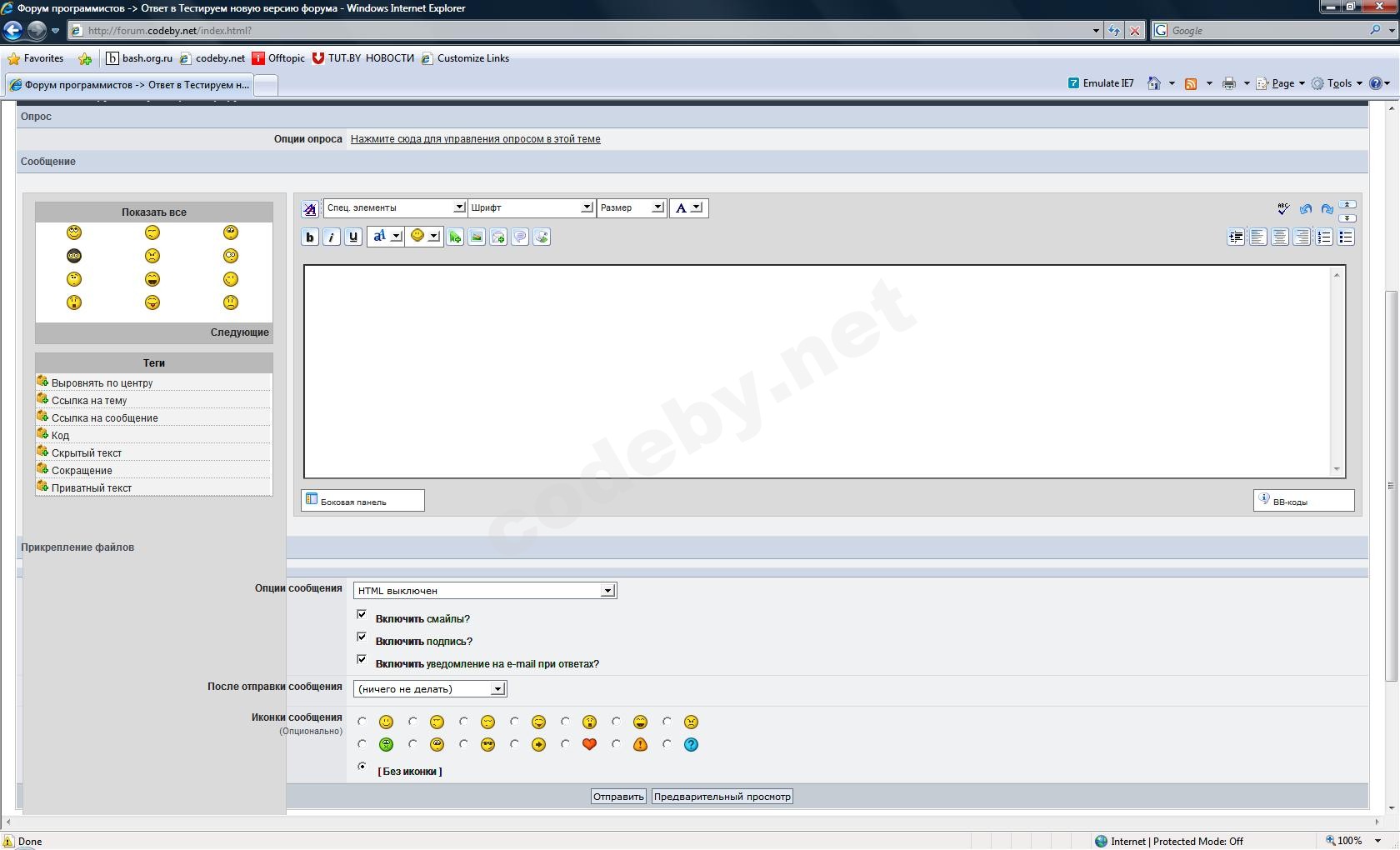Insert a bulleted list

(x=1346, y=237)
